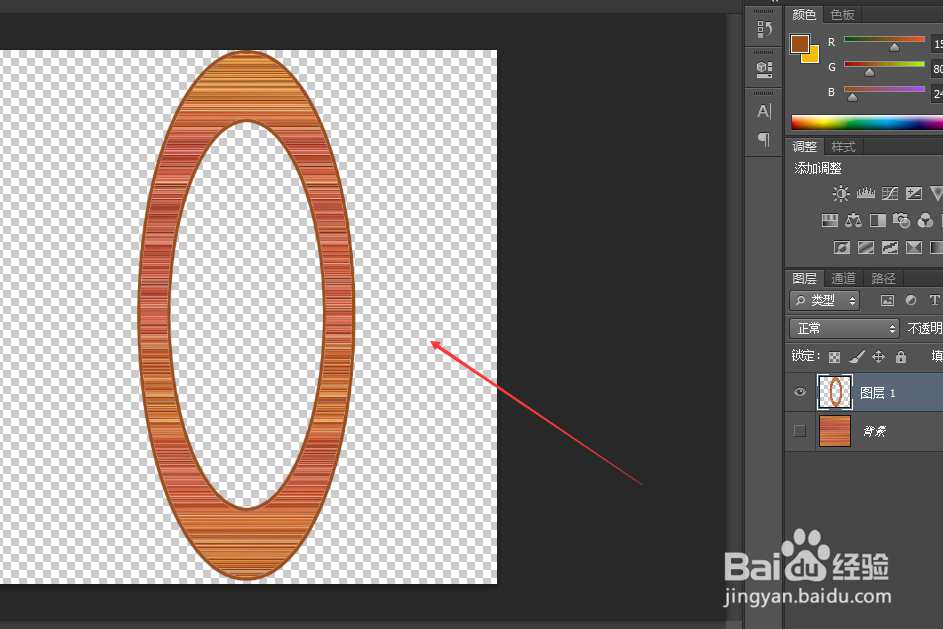
Task: Open the History panel icon
Action: pyautogui.click(x=764, y=28)
